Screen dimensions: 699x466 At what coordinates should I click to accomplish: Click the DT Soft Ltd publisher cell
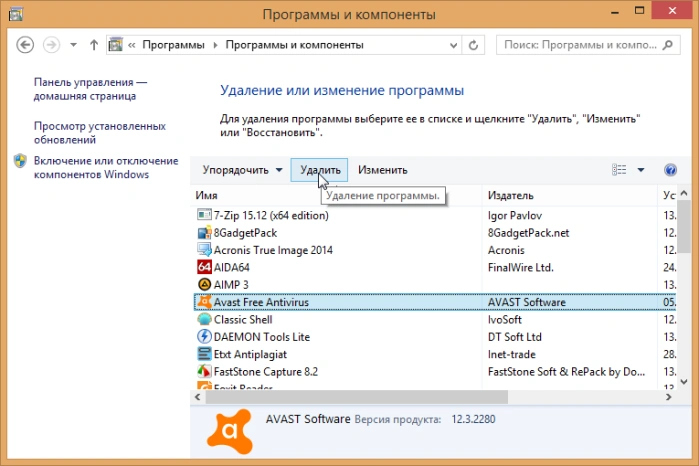(x=514, y=337)
